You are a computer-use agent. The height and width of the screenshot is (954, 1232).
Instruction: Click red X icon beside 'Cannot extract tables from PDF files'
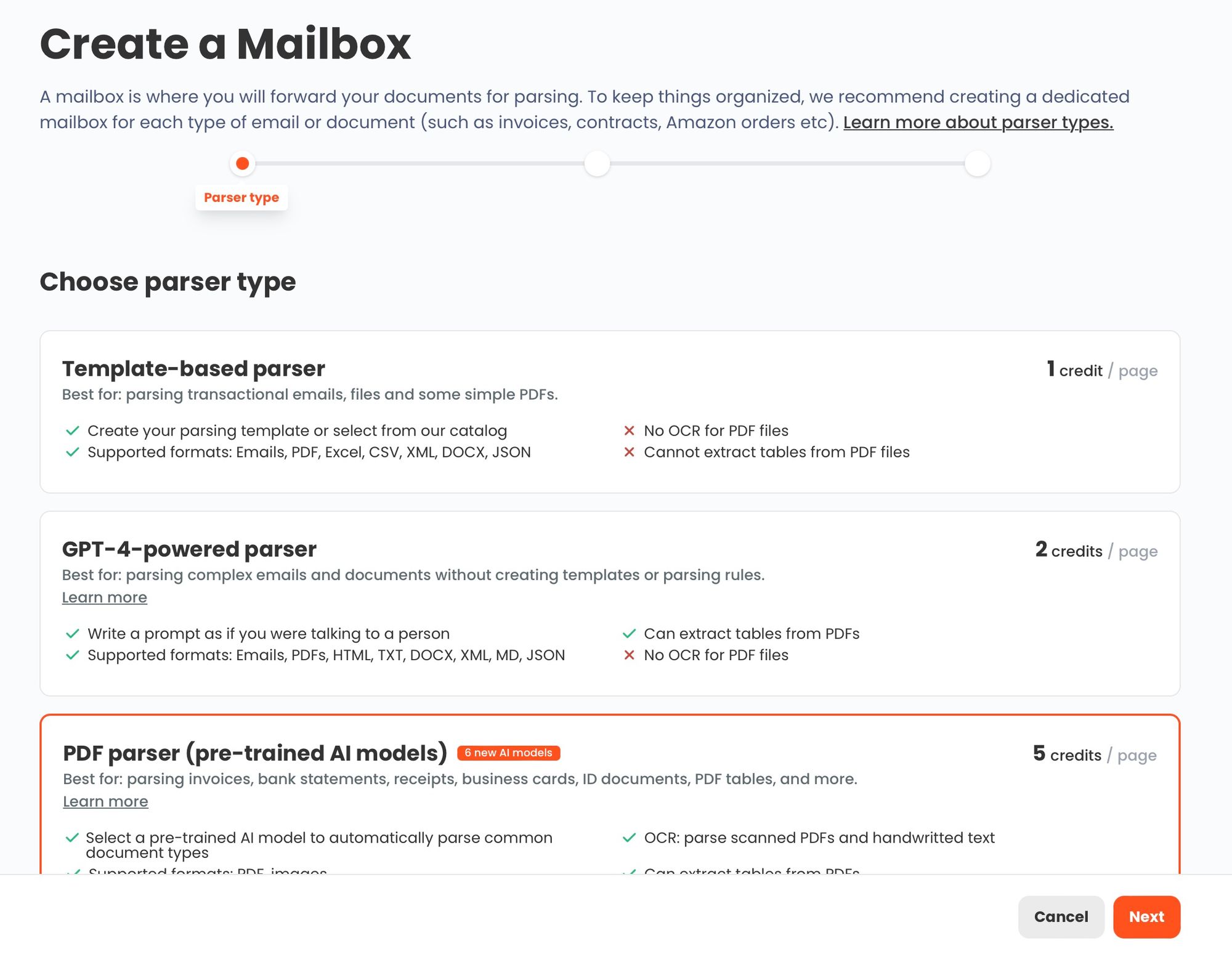click(629, 452)
